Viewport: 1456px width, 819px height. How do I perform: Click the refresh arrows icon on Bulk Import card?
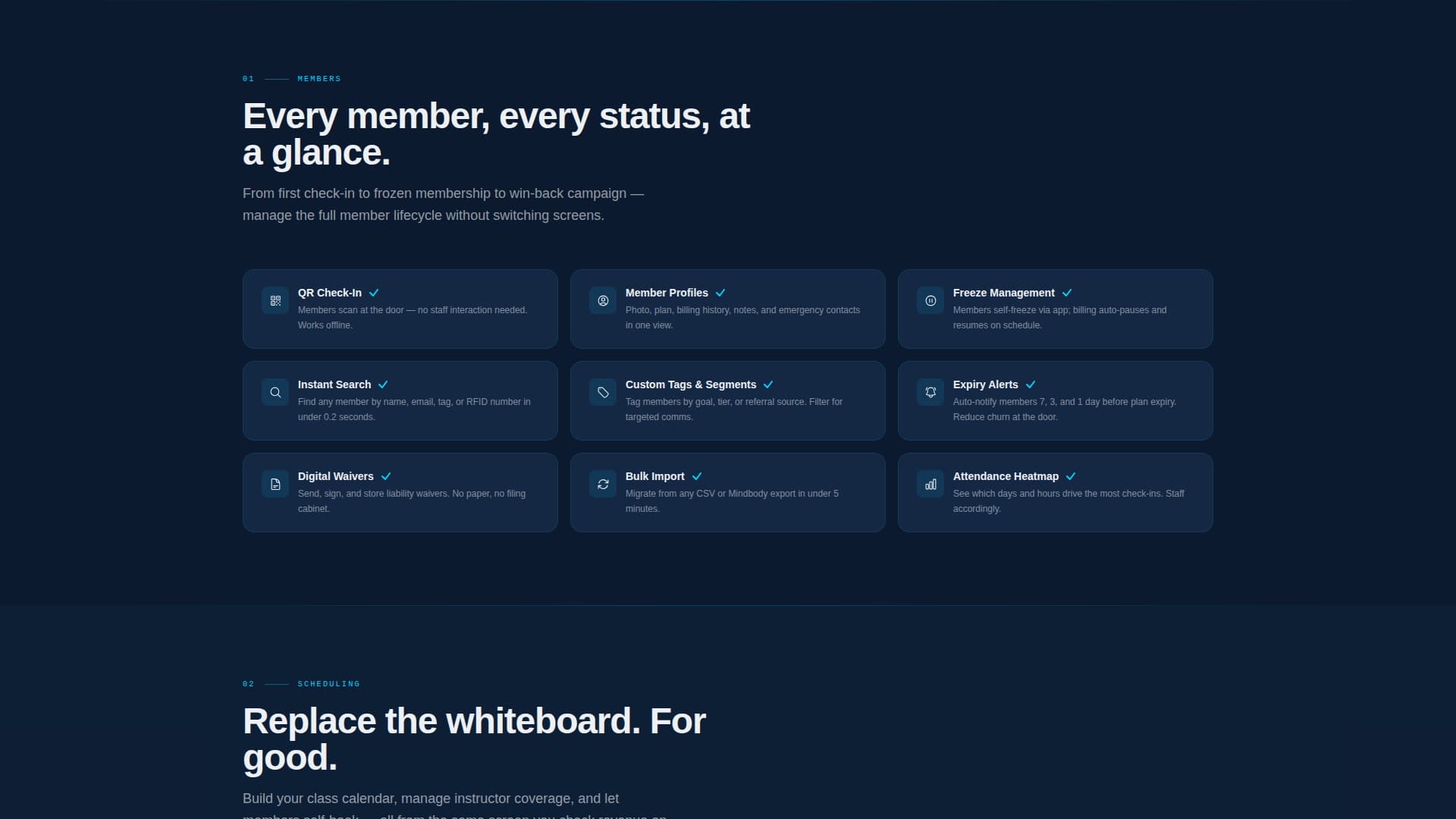[x=603, y=484]
